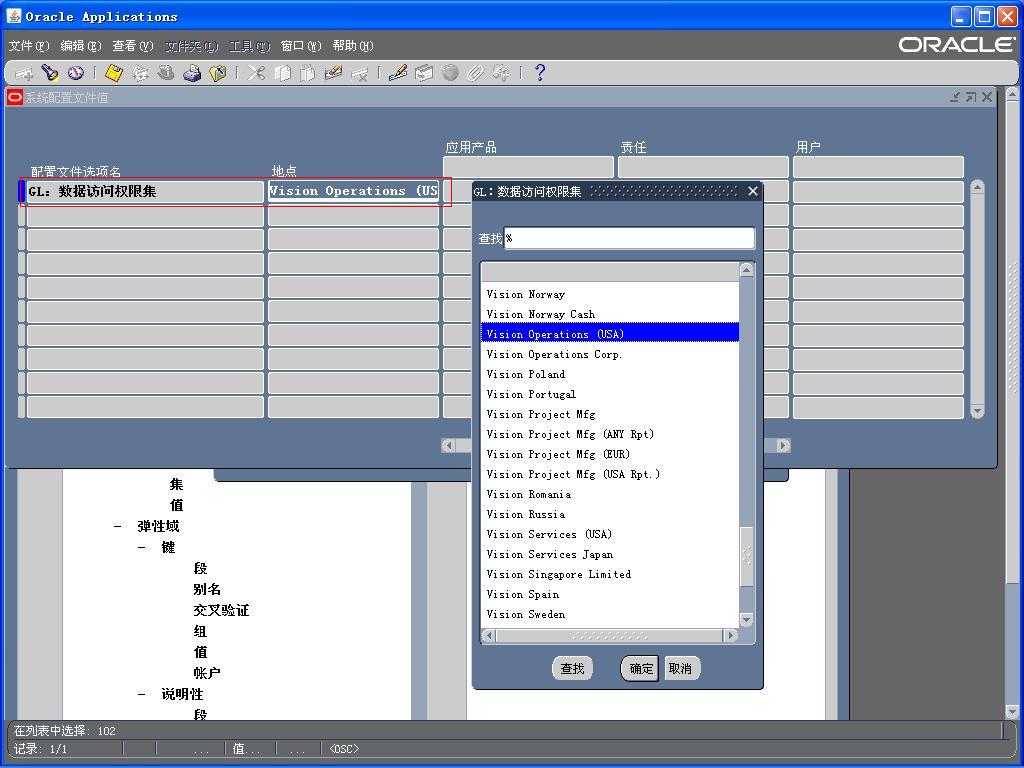Viewport: 1024px width, 768px height.
Task: Select Vision Portugal in the list
Action: coord(610,394)
